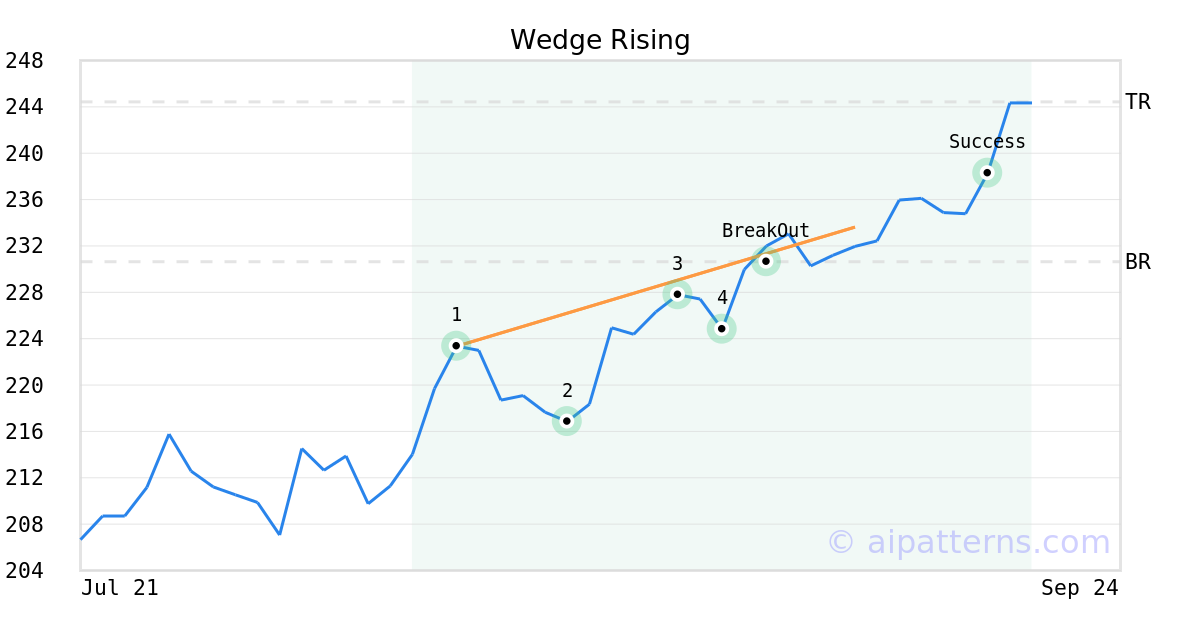Select pattern point 4 marker
The image size is (1200, 630).
(x=722, y=328)
